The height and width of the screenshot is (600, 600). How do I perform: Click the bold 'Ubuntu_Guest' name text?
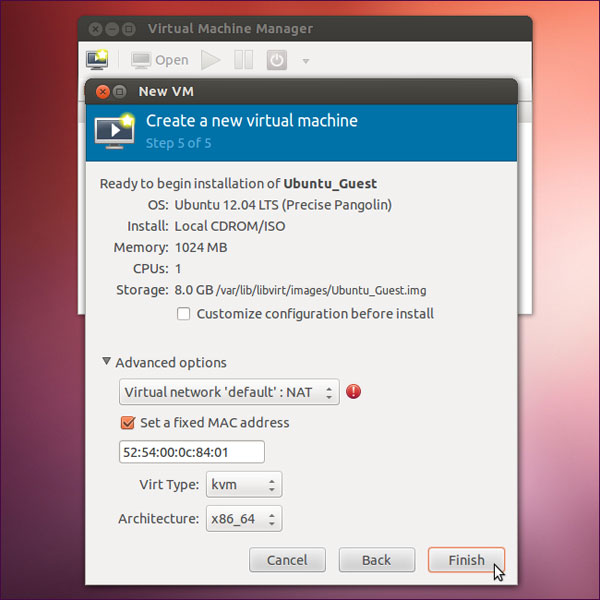[x=330, y=184]
